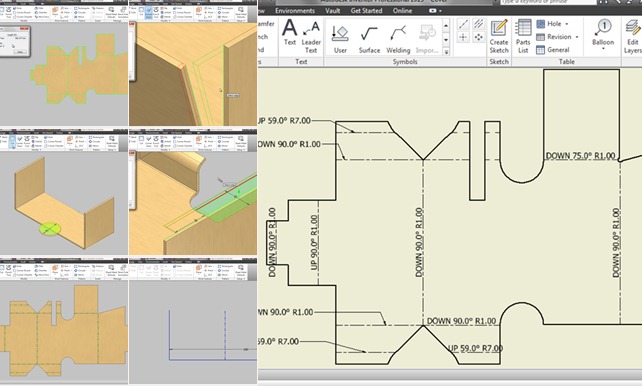Select top-left 'UP 59.0° R7.00' bend note
642x386 pixels.
tap(285, 121)
